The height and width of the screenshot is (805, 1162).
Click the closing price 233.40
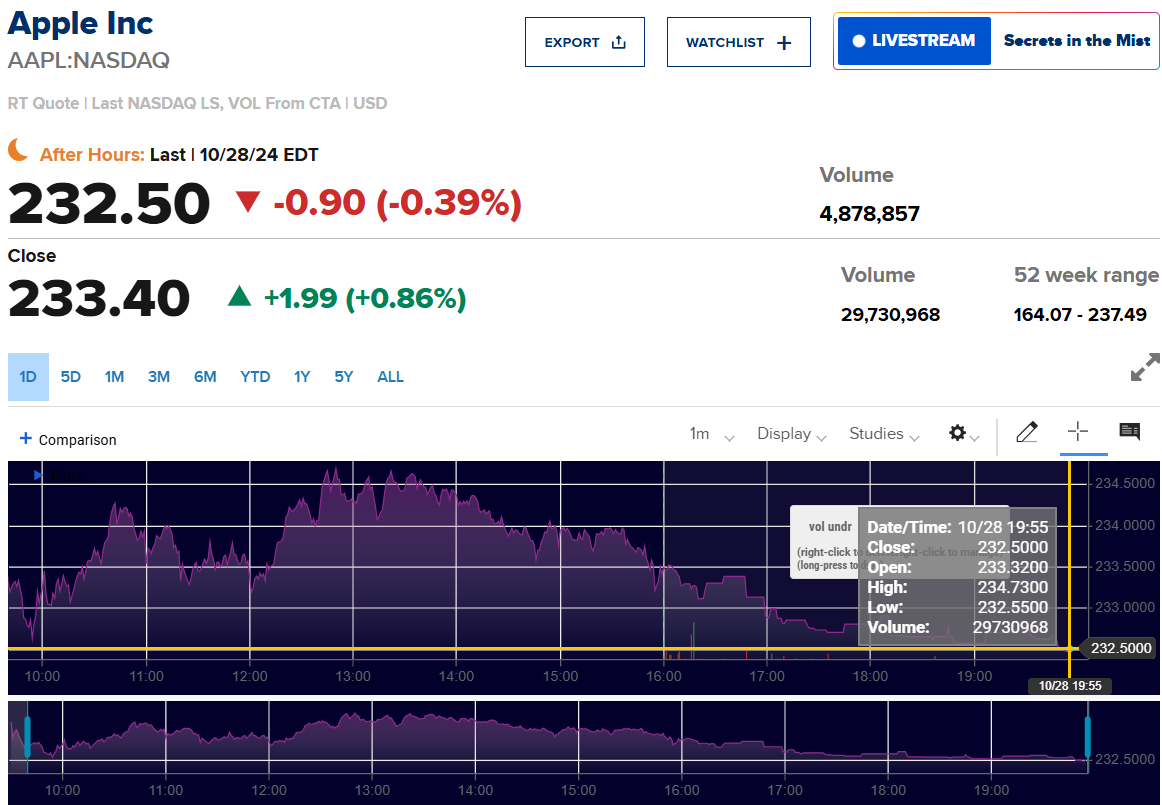coord(99,298)
